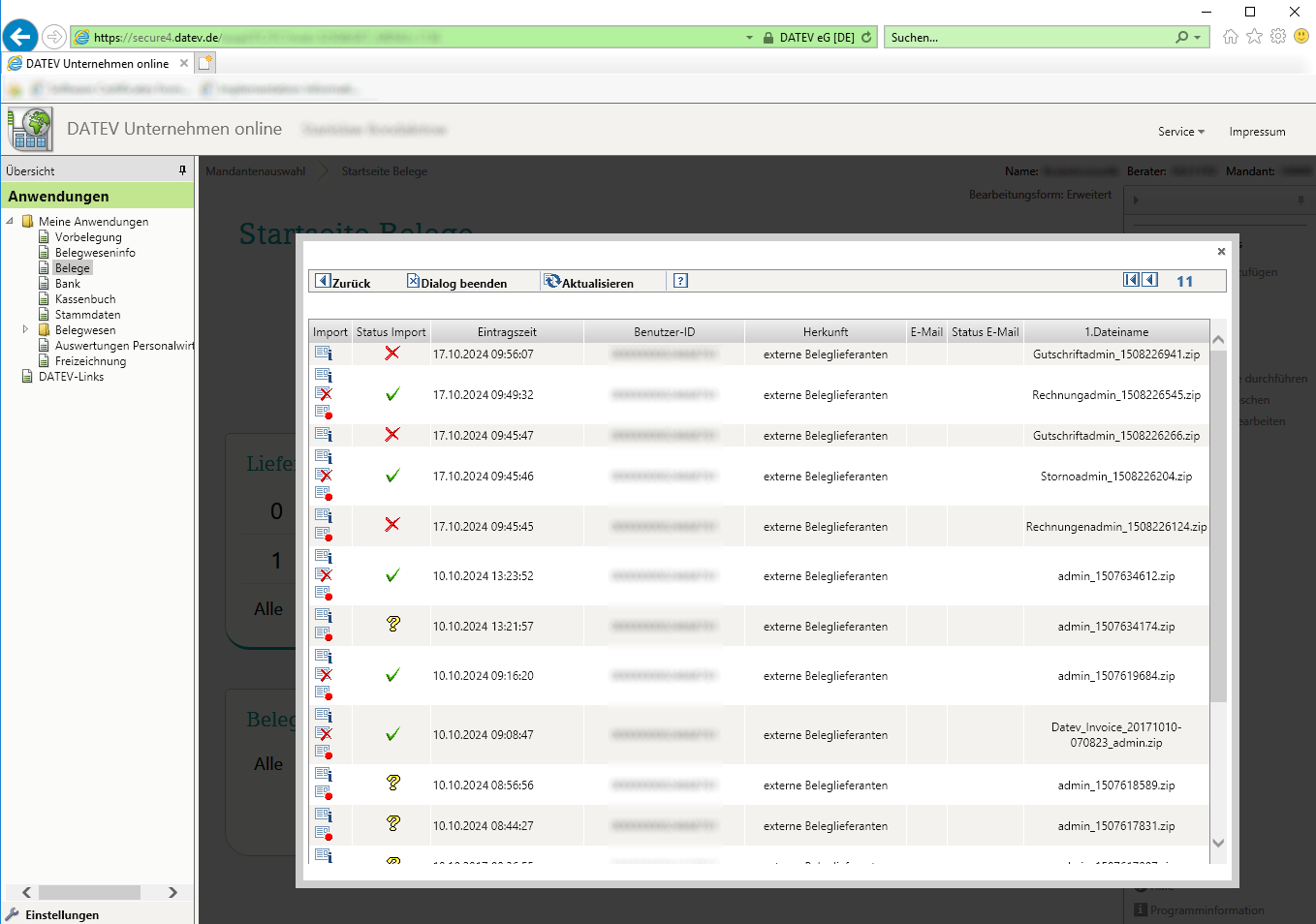
Task: Click red cross status for 17.10.2024 09:45:47
Action: (x=392, y=434)
